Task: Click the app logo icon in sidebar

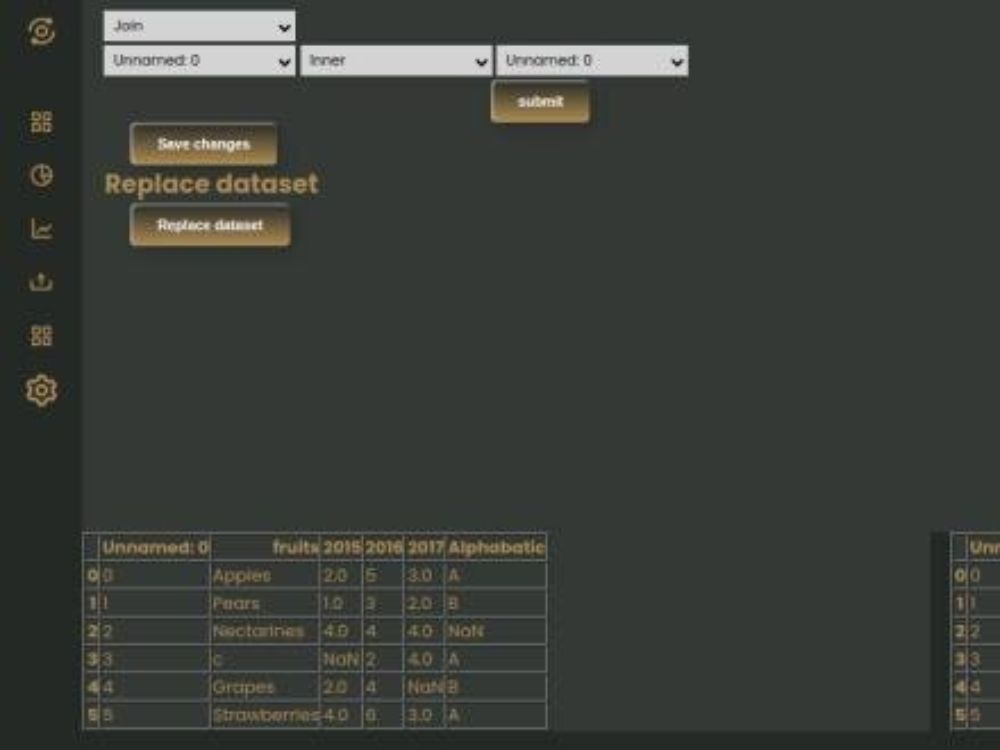Action: [x=41, y=31]
